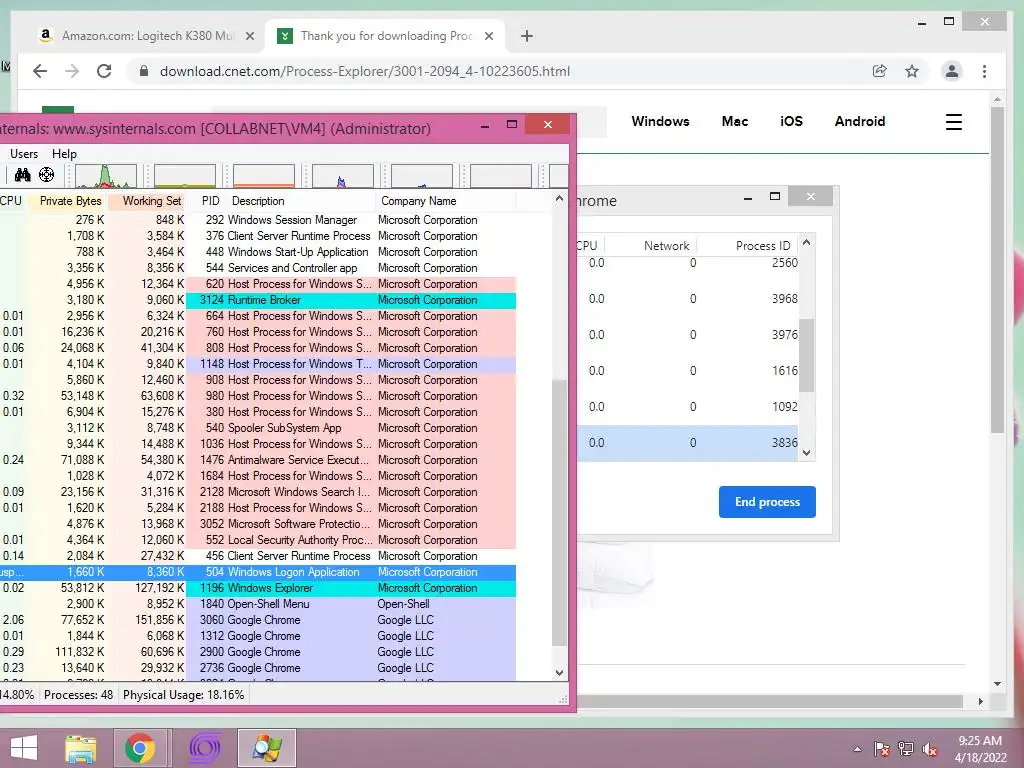Show hidden system tray icons
The height and width of the screenshot is (768, 1024).
point(857,750)
